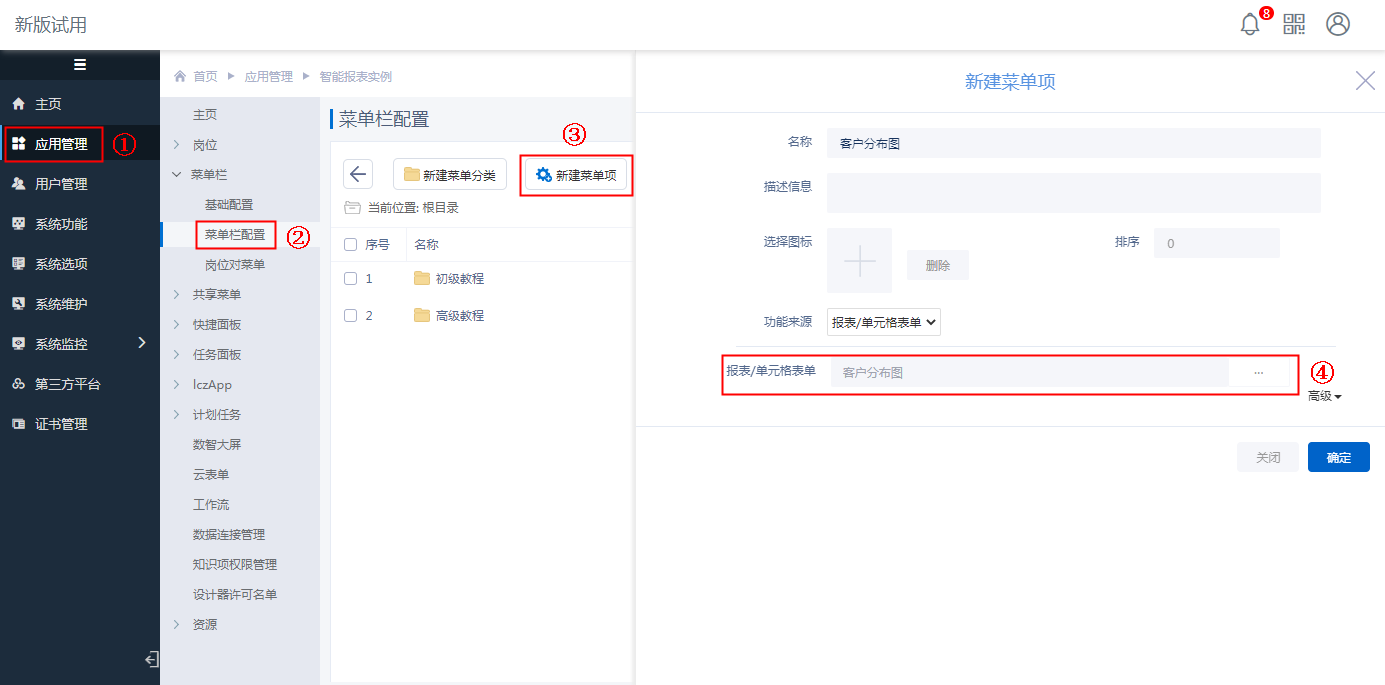Toggle the hamburger sidebar menu icon
Image resolution: width=1385 pixels, height=685 pixels.
point(80,65)
